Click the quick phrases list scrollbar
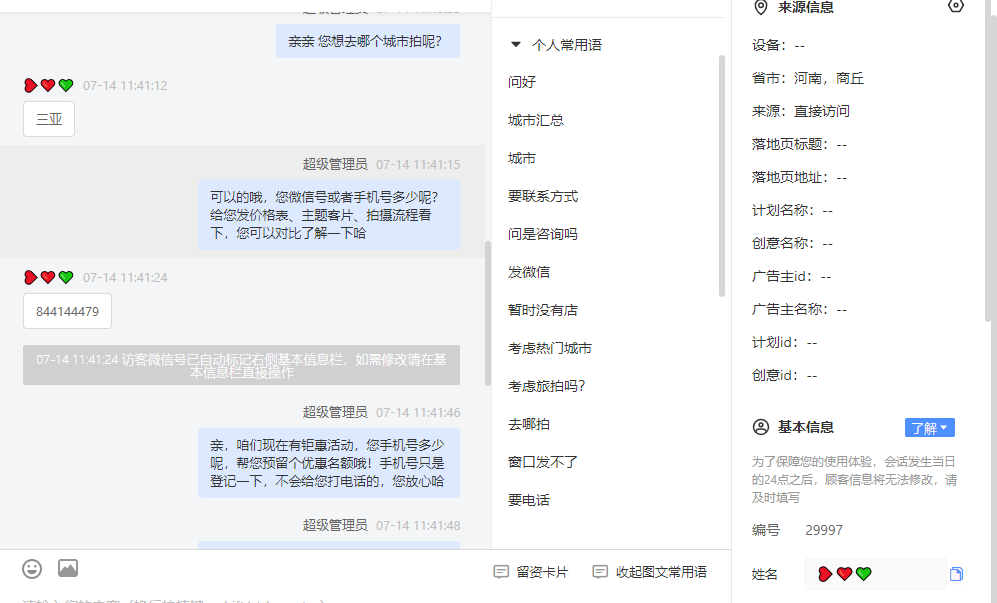Image resolution: width=997 pixels, height=603 pixels. point(722,176)
